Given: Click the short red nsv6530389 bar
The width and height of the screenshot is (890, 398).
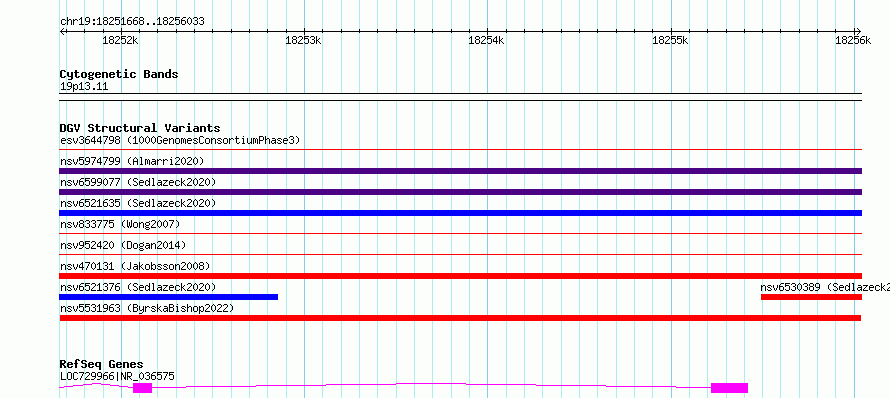Looking at the screenshot, I should click(x=811, y=297).
